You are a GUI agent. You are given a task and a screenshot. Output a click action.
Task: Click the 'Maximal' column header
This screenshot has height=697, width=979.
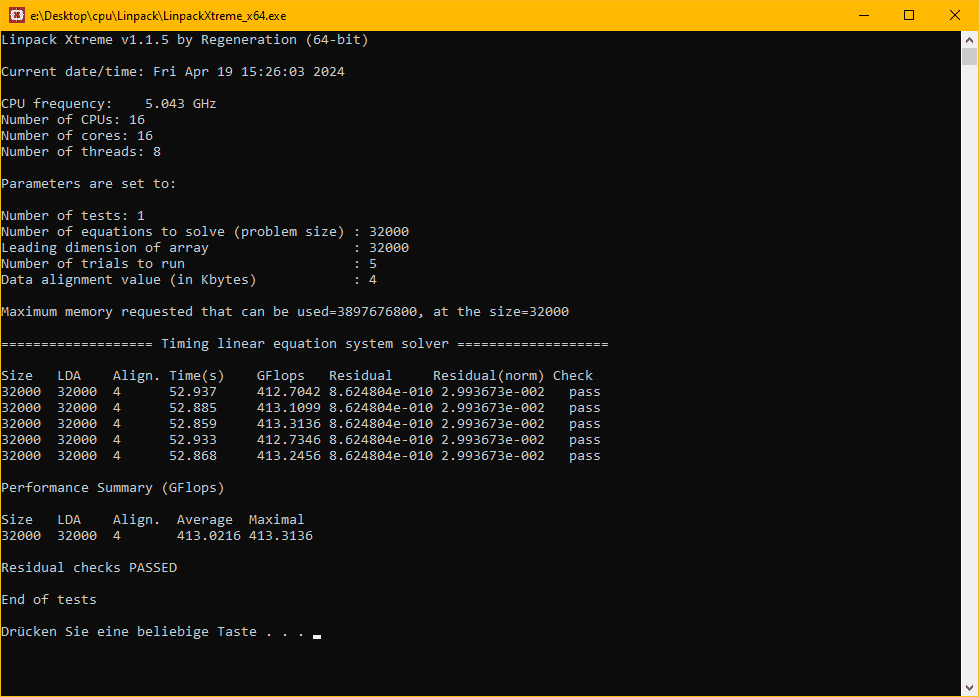tap(277, 520)
